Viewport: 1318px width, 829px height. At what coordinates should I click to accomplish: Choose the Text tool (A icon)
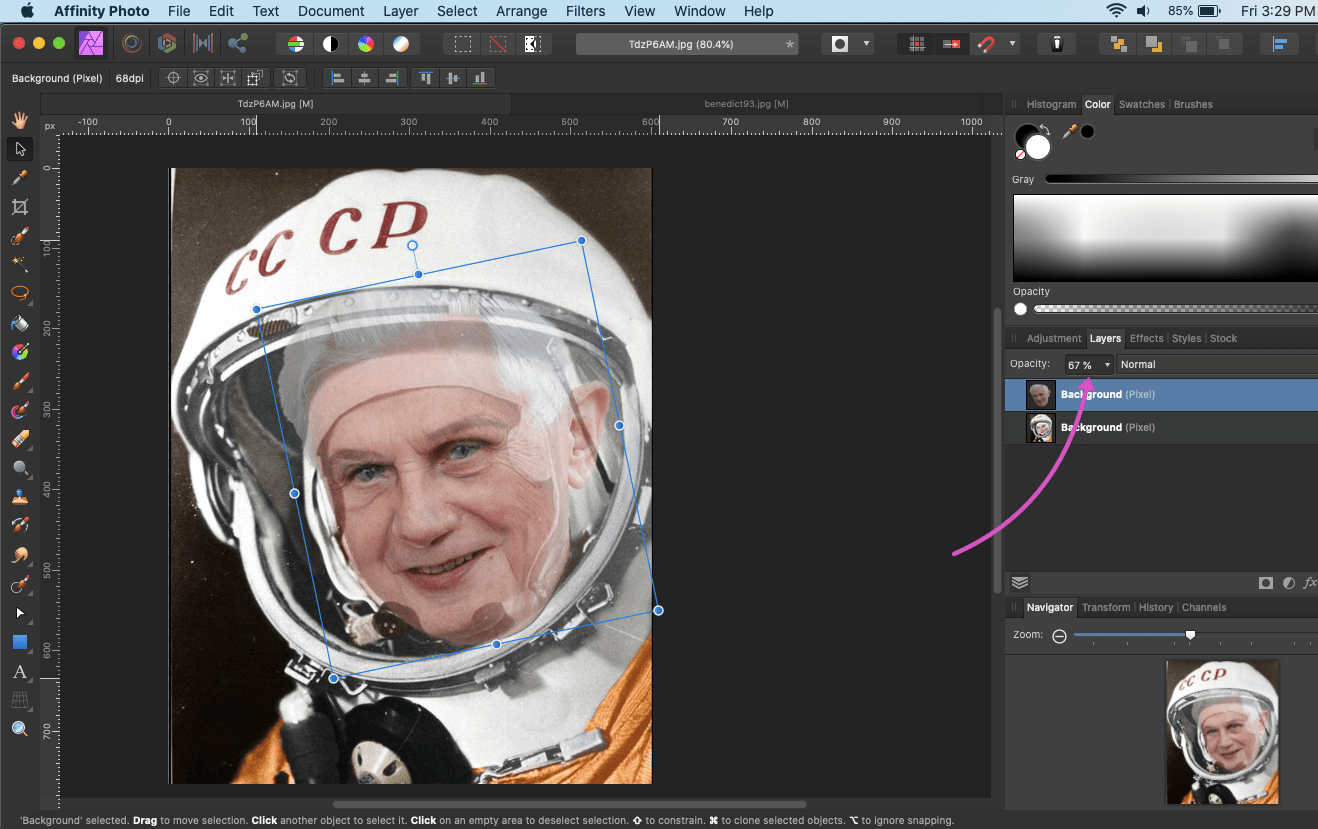tap(19, 672)
